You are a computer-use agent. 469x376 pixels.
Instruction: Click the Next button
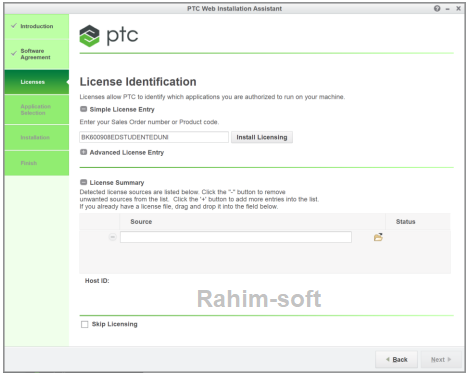(441, 359)
